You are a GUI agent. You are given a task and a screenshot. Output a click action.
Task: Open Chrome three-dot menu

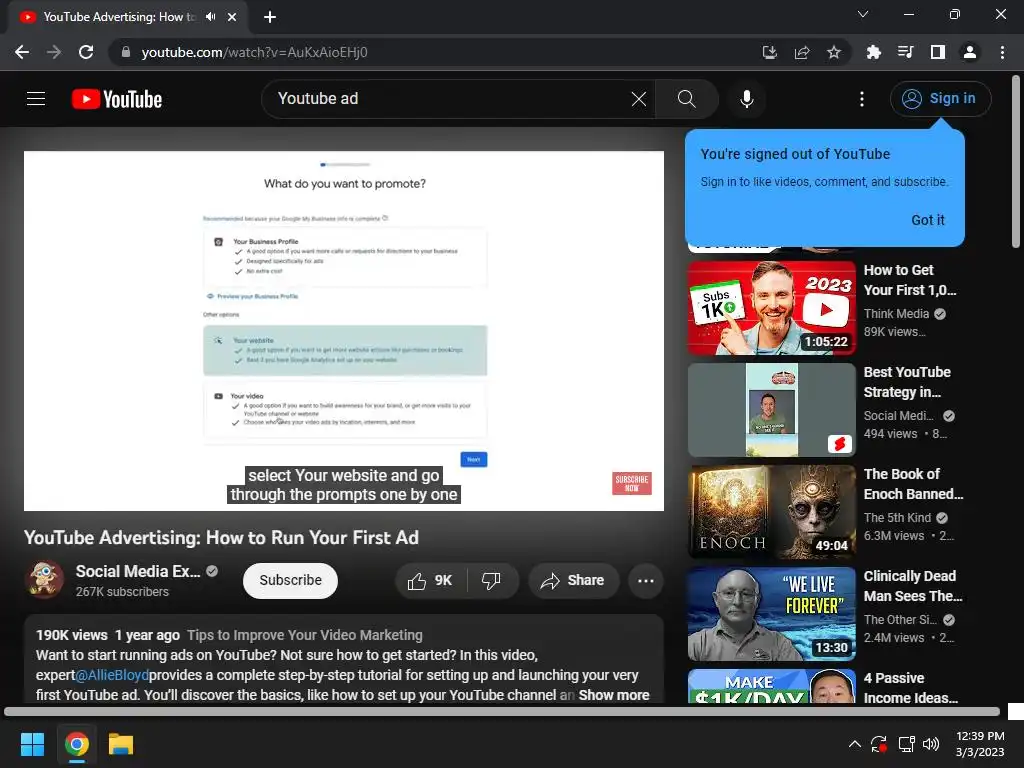[1002, 52]
